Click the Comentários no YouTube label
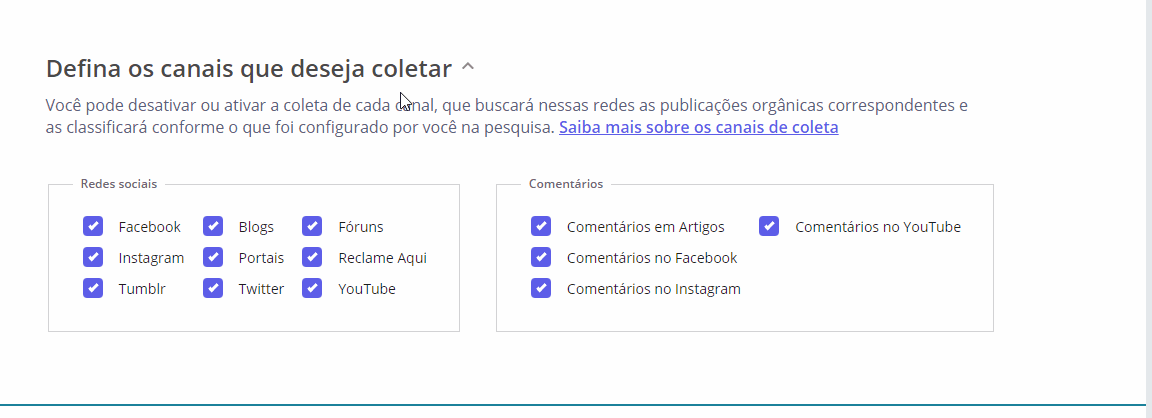1152x418 pixels. (x=877, y=227)
